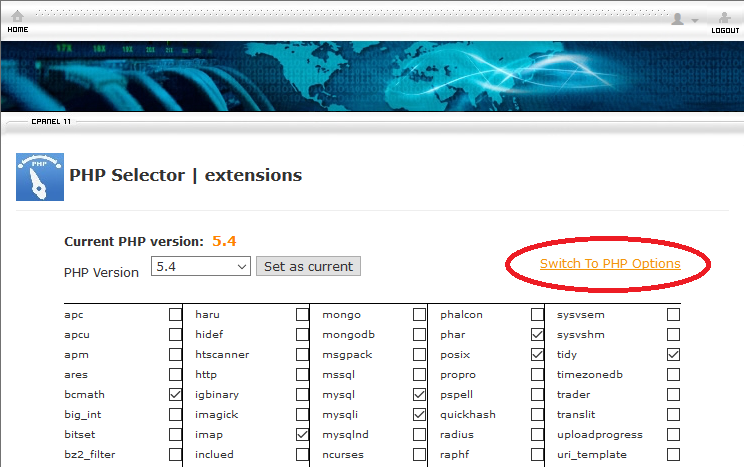Viewport: 744px width, 467px height.
Task: Enable the apc extension checkbox
Action: coord(175,315)
